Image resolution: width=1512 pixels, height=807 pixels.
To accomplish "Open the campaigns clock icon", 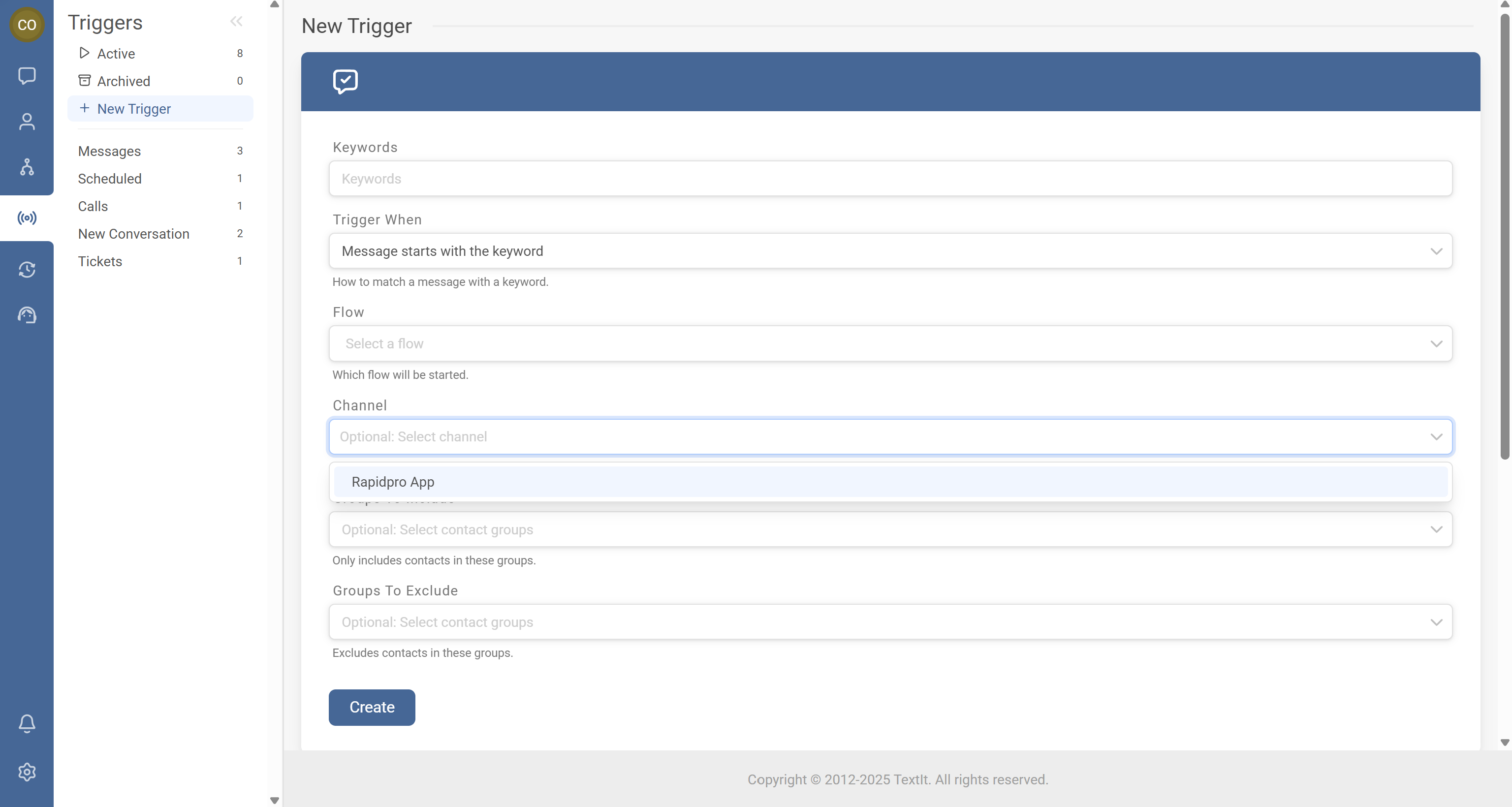I will pos(27,269).
